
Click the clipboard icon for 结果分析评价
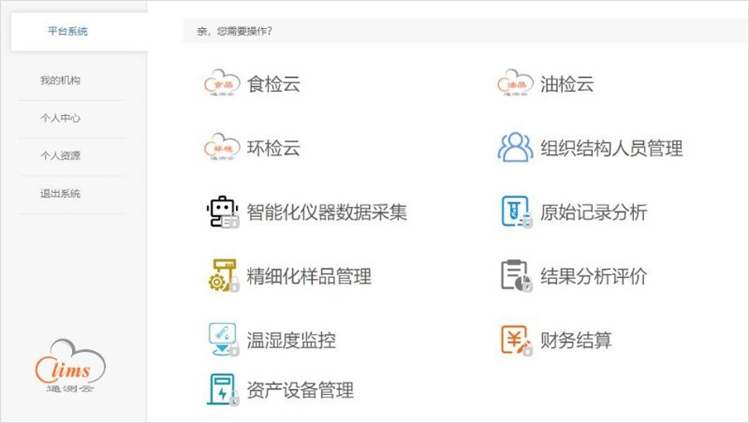click(x=516, y=275)
